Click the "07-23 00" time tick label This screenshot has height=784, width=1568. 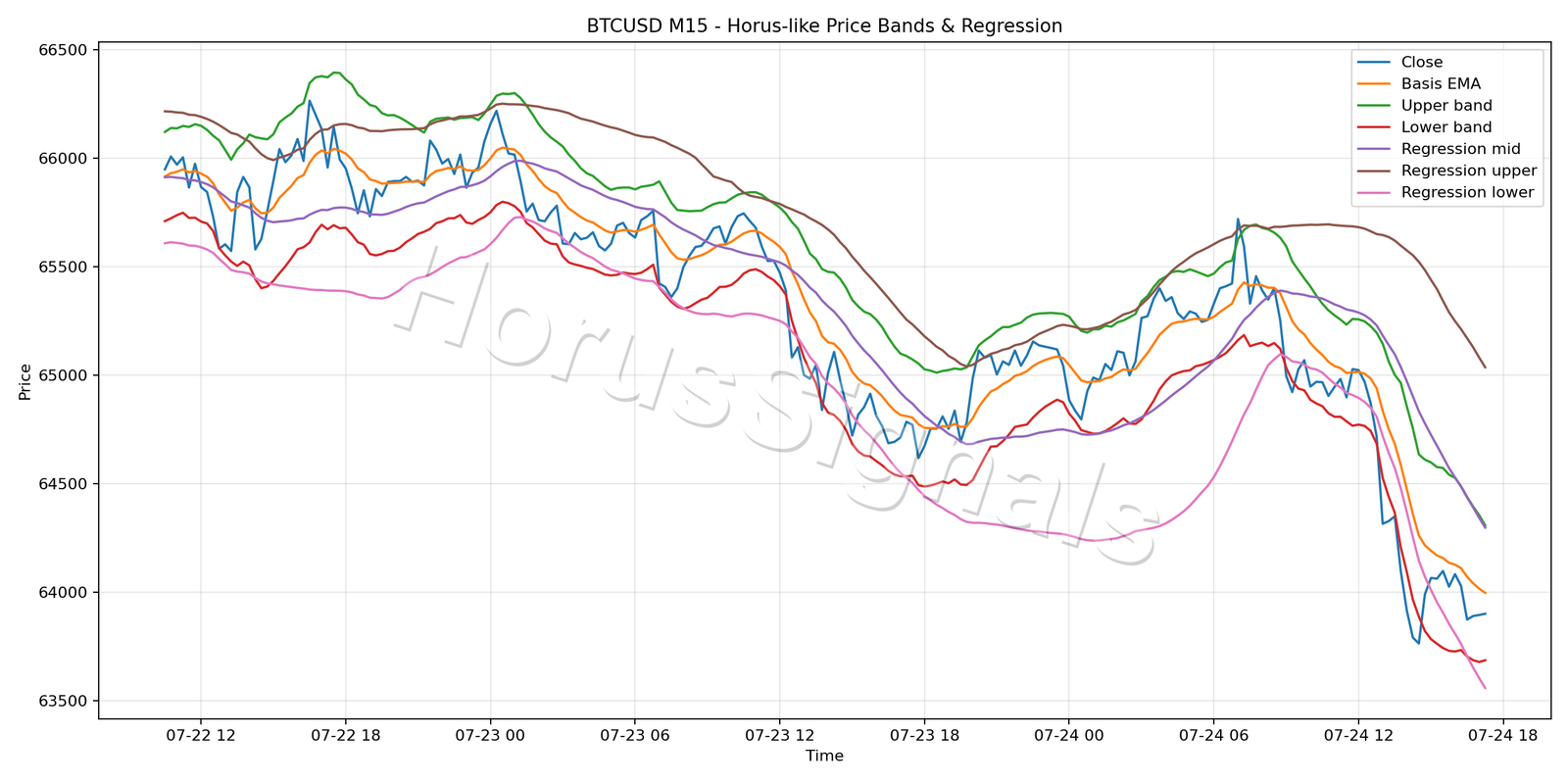490,735
